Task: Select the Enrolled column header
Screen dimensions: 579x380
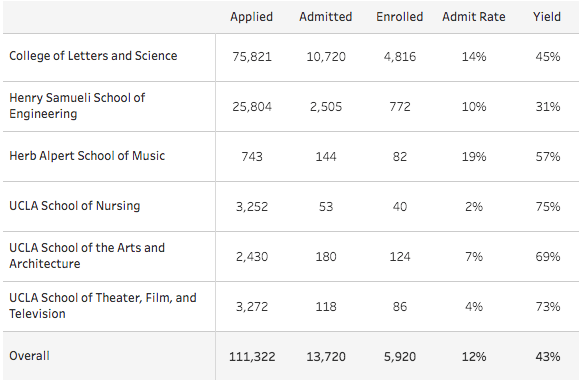Action: tap(400, 17)
